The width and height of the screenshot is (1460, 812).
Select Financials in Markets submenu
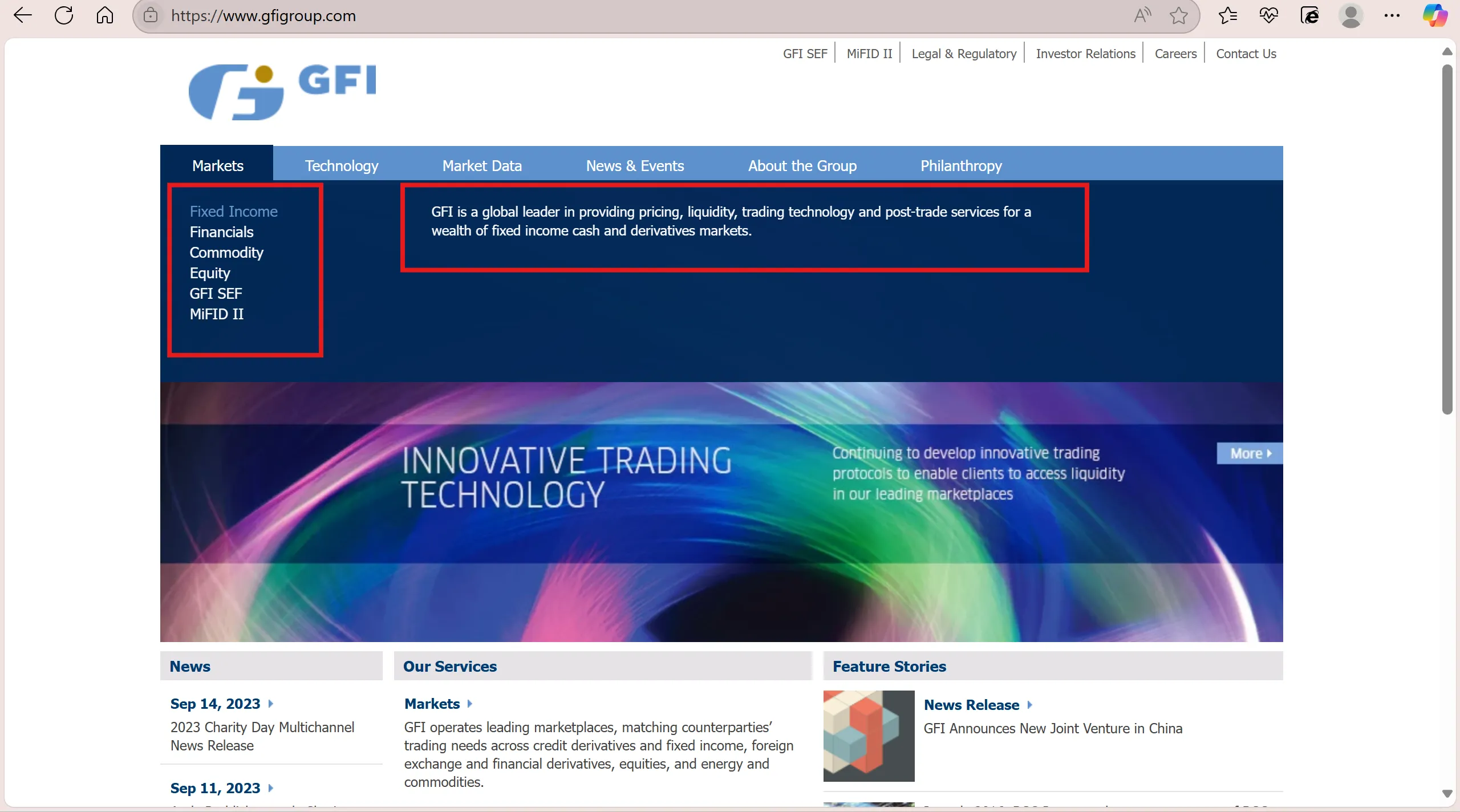coord(221,232)
